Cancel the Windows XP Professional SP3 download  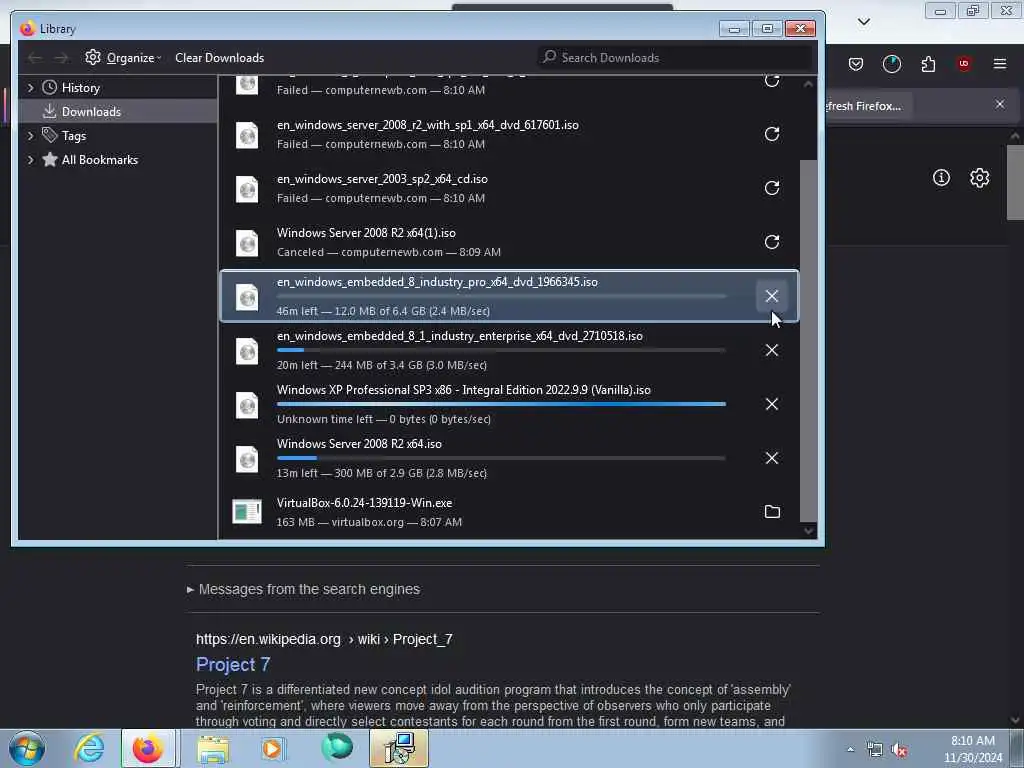click(x=771, y=404)
